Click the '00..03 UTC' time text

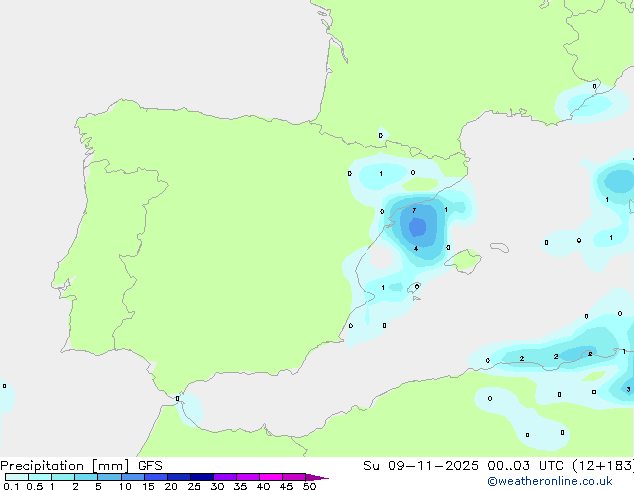[x=525, y=466]
